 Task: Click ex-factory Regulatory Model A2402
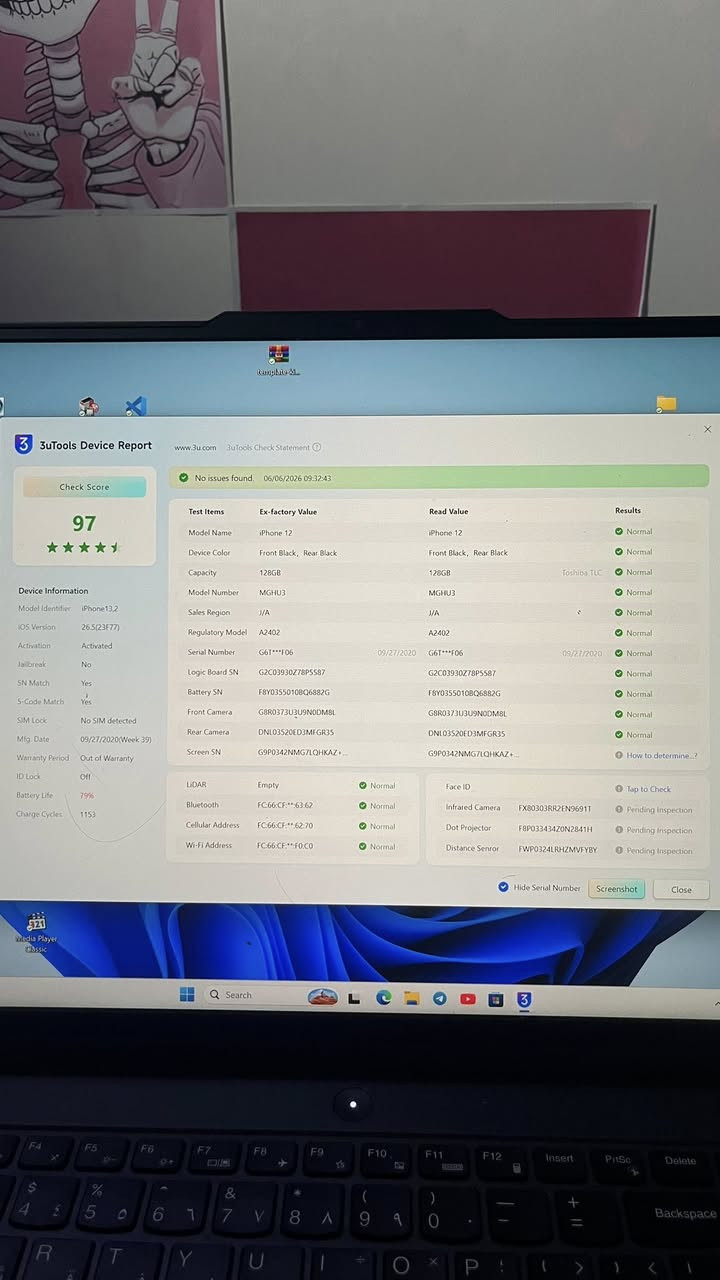(x=270, y=632)
